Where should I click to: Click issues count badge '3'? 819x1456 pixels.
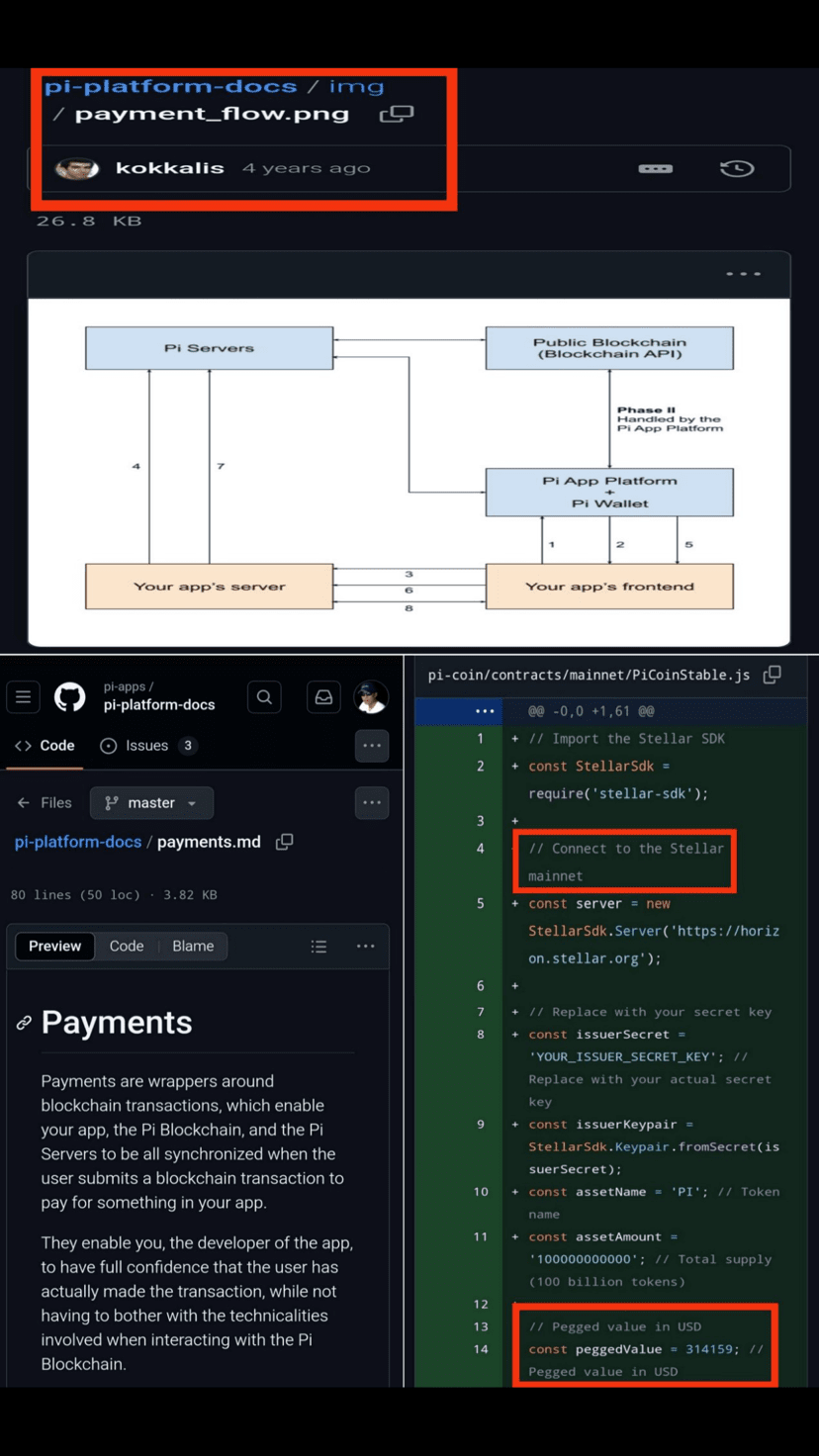187,746
